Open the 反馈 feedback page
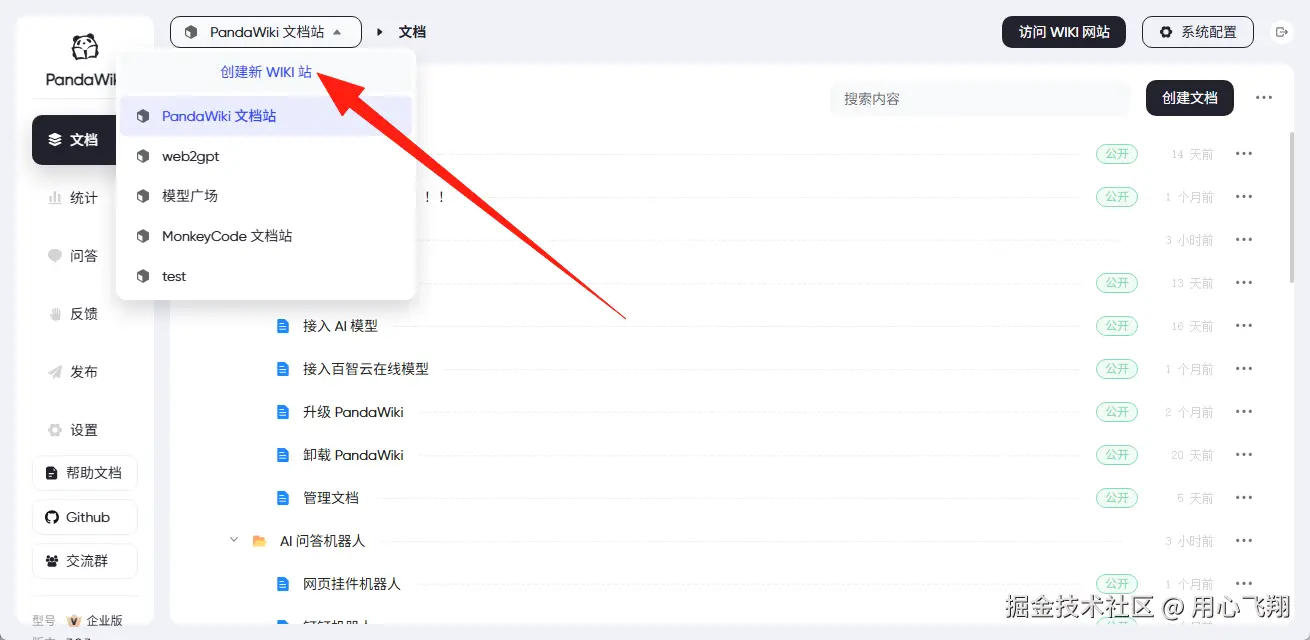Viewport: 1310px width, 640px height. 84,314
